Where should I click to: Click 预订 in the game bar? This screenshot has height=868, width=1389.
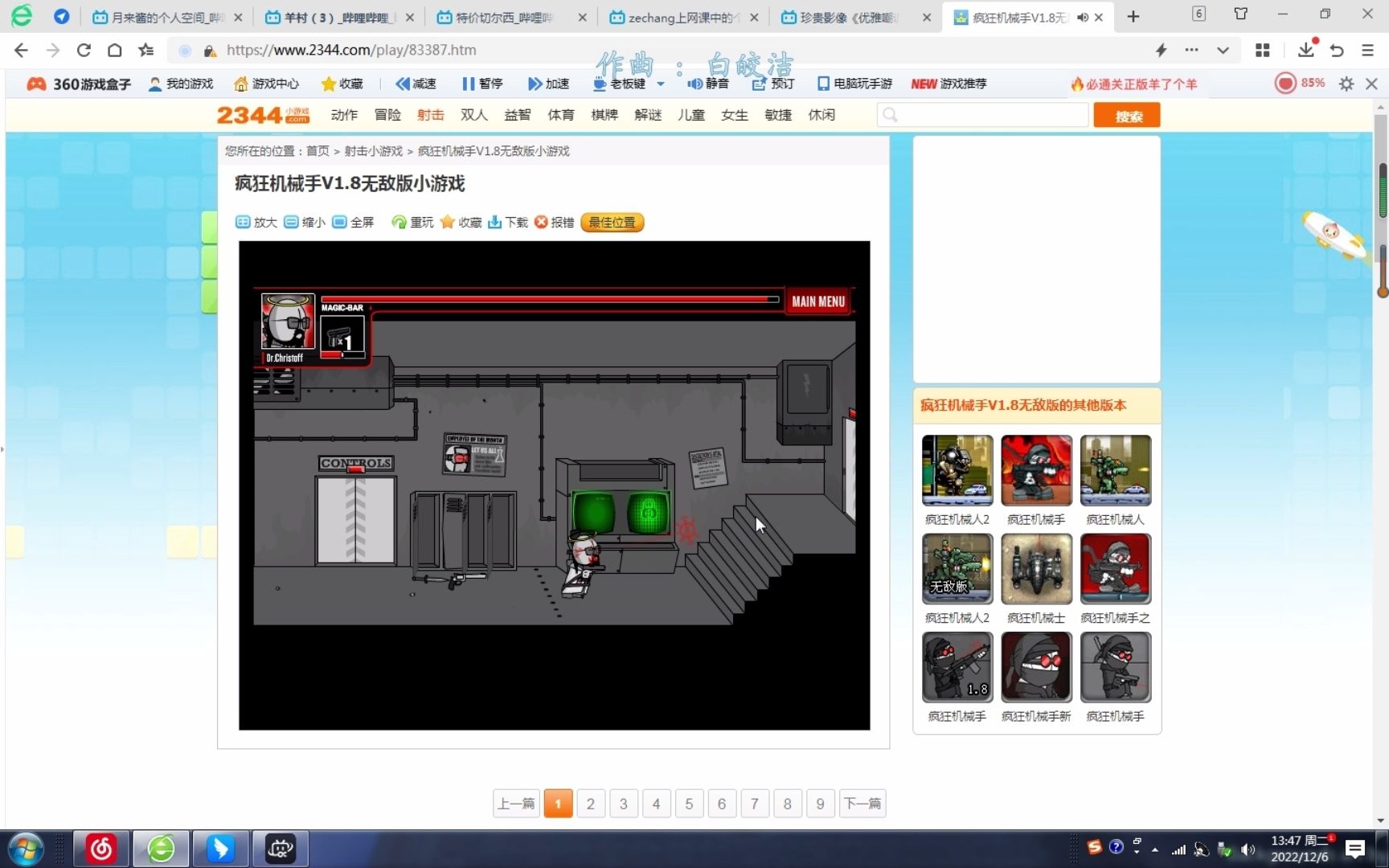click(x=772, y=84)
